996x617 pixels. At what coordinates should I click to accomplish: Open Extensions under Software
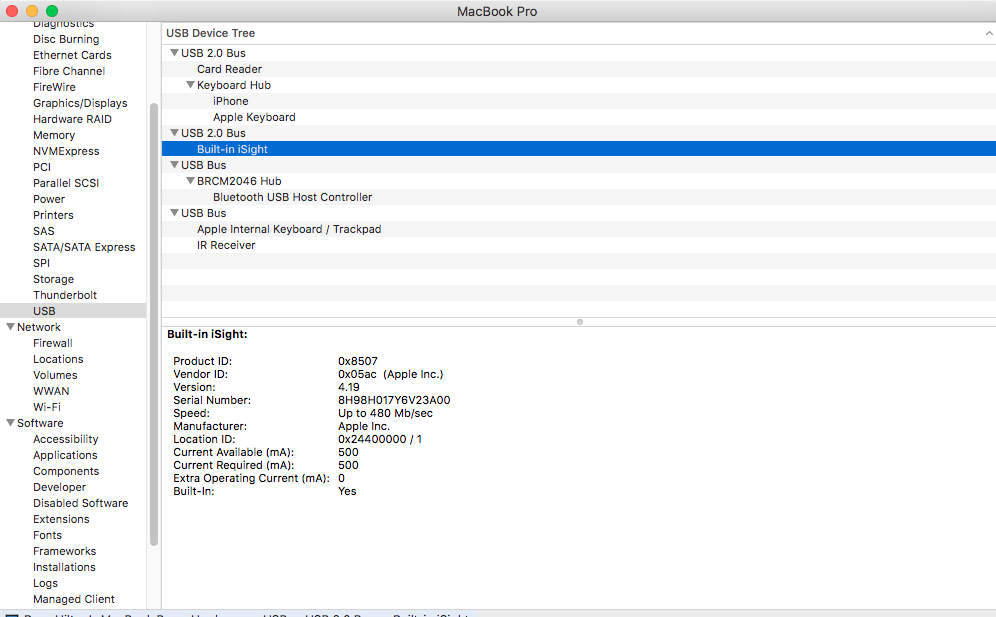click(61, 519)
